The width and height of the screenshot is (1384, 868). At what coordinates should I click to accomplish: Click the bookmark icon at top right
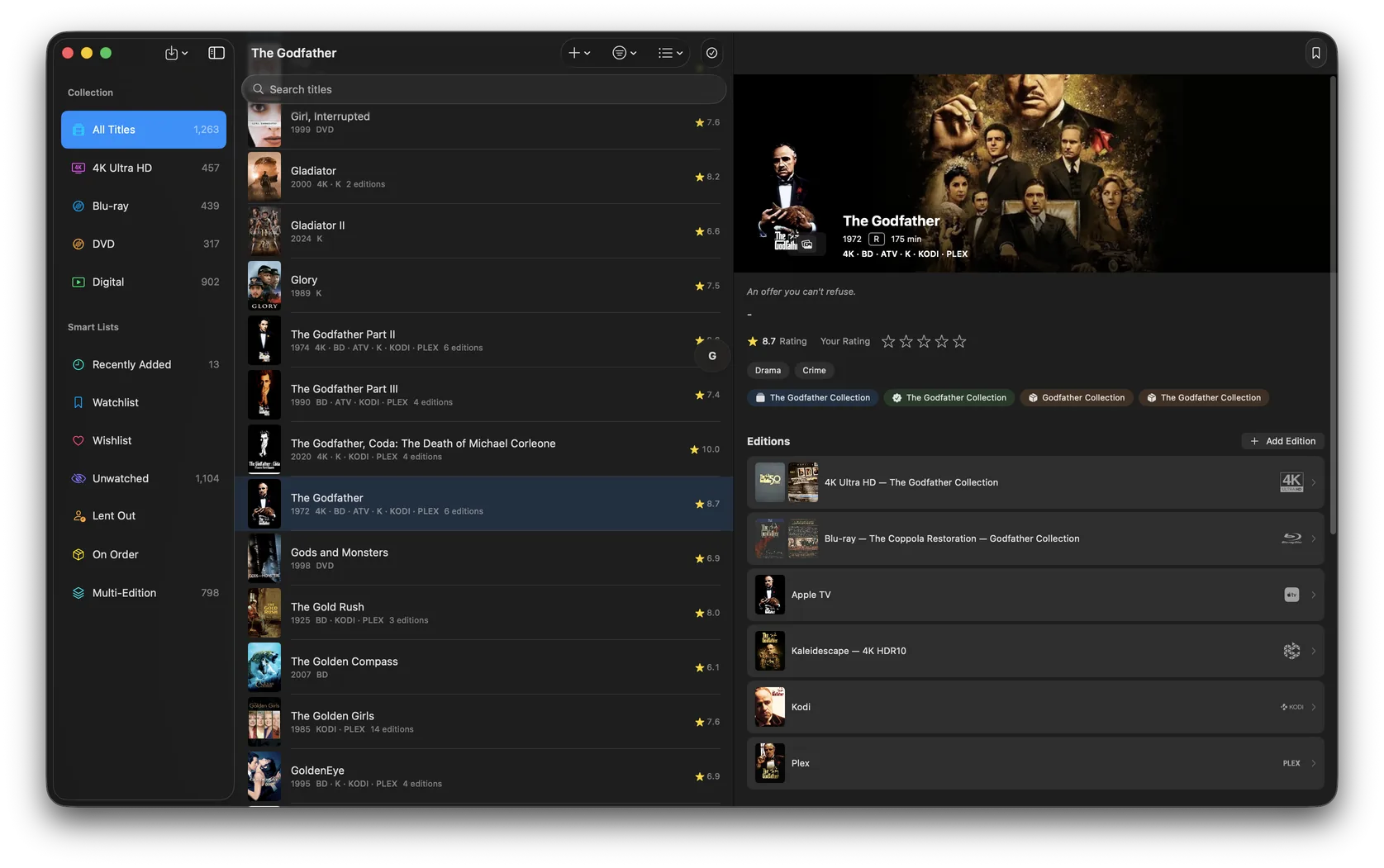point(1316,53)
